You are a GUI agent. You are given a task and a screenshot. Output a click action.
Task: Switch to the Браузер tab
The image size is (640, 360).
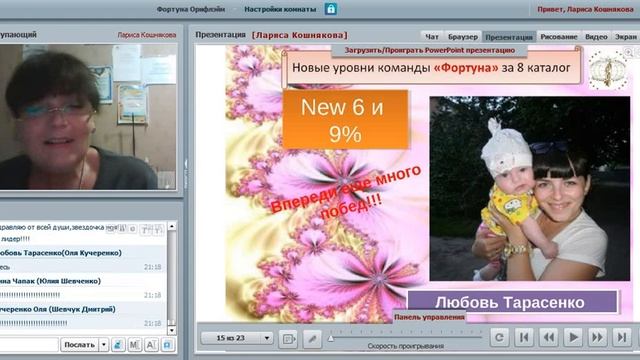[x=462, y=37]
